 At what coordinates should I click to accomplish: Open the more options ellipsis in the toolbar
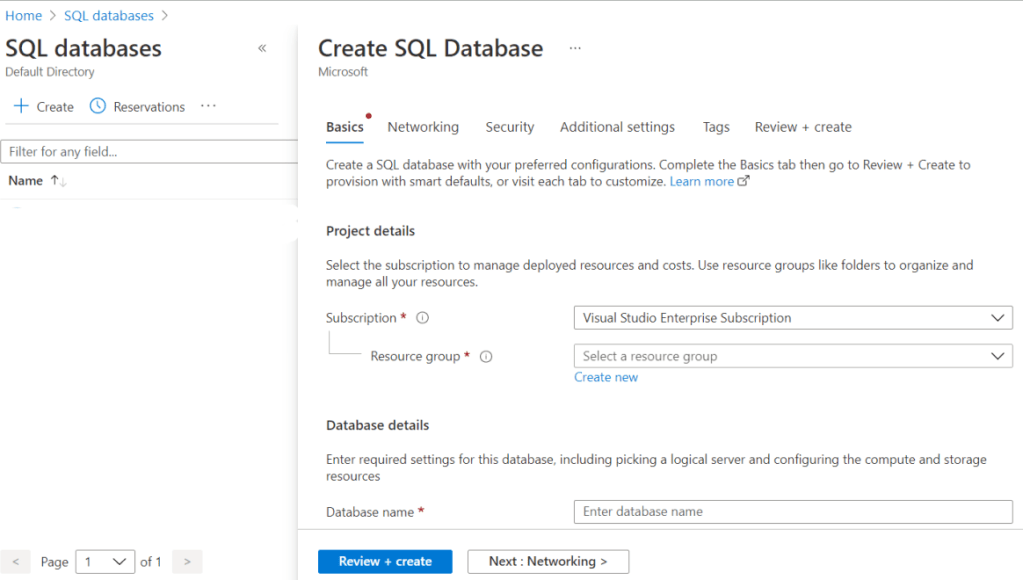point(208,106)
